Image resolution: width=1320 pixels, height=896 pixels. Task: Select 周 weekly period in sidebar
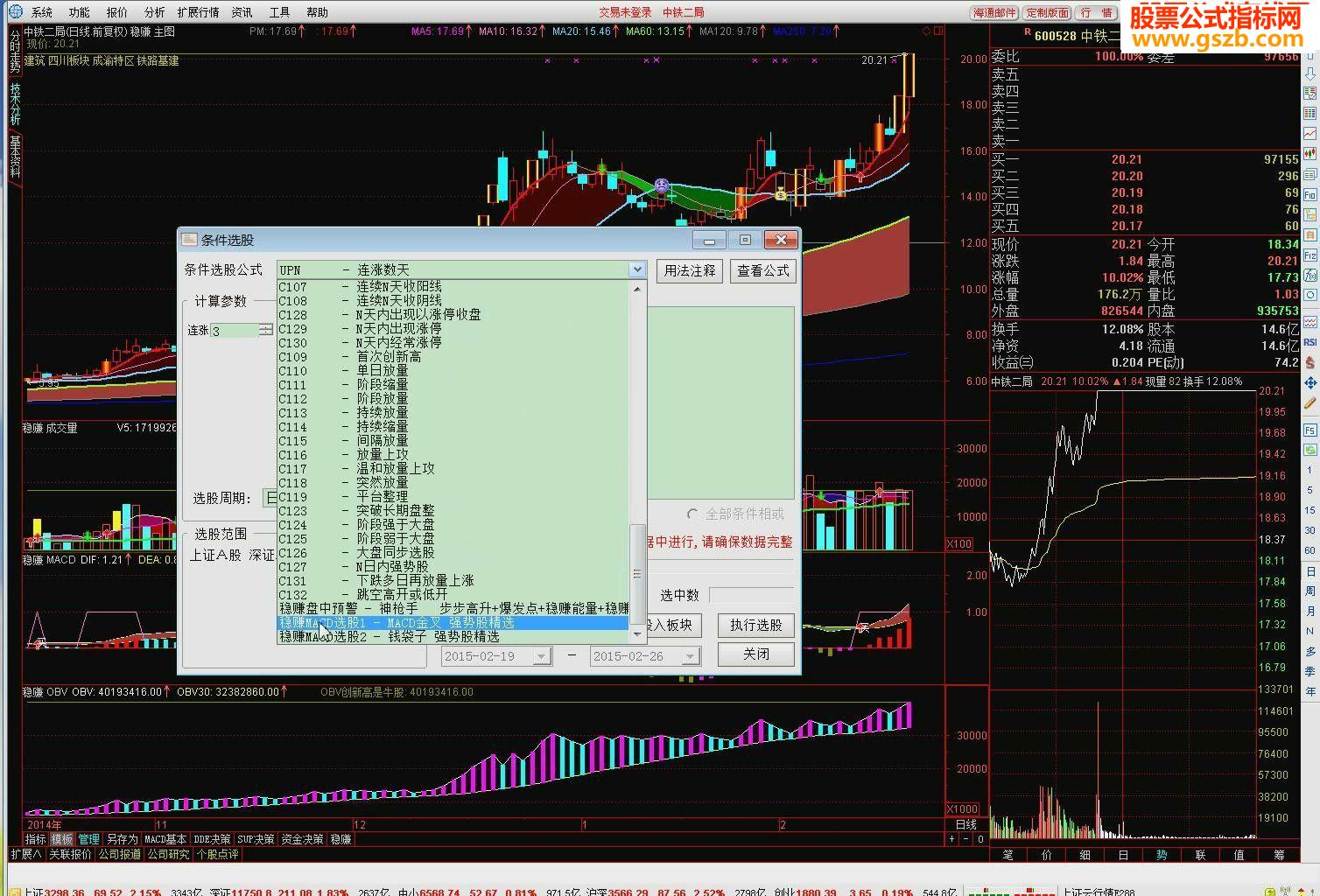1310,591
